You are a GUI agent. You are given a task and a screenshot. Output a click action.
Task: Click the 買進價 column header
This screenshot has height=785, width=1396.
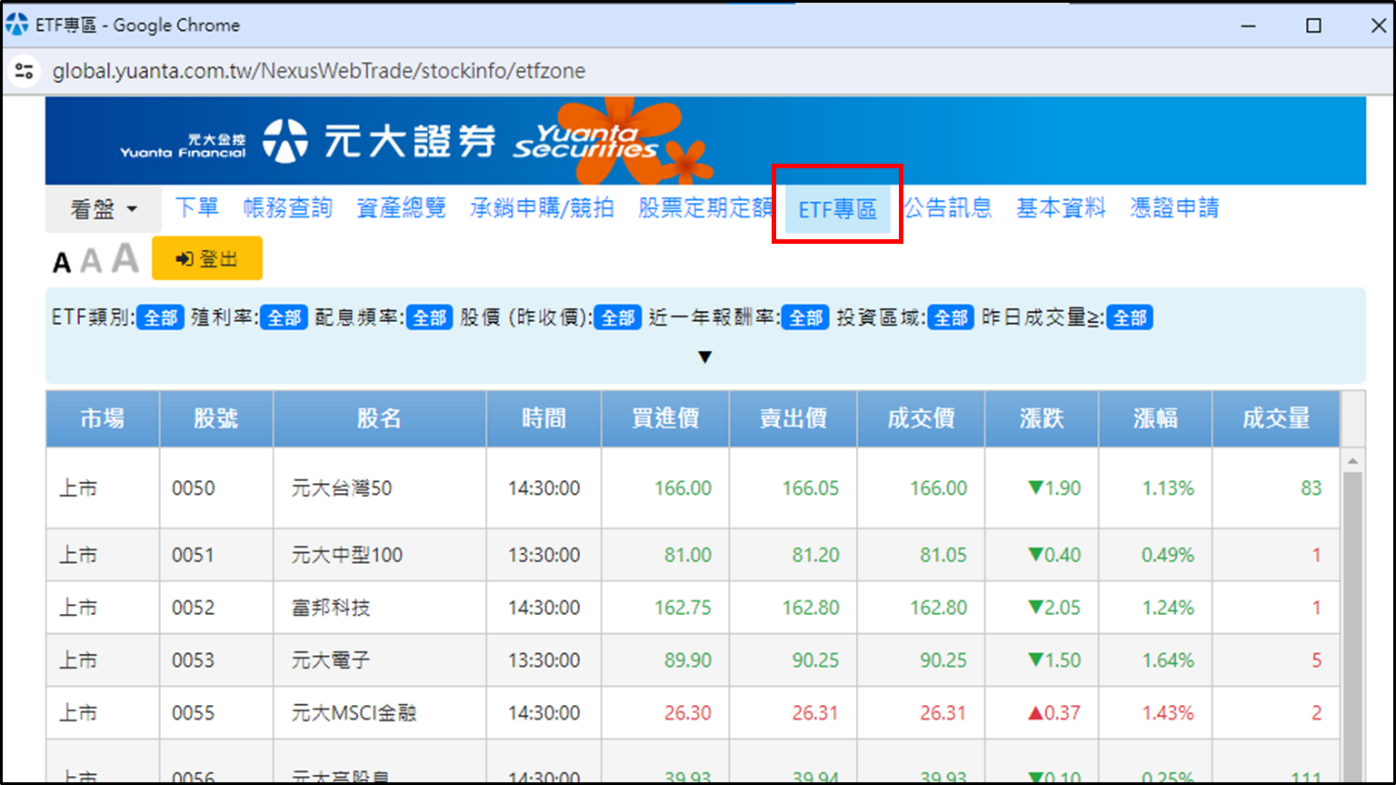[665, 419]
